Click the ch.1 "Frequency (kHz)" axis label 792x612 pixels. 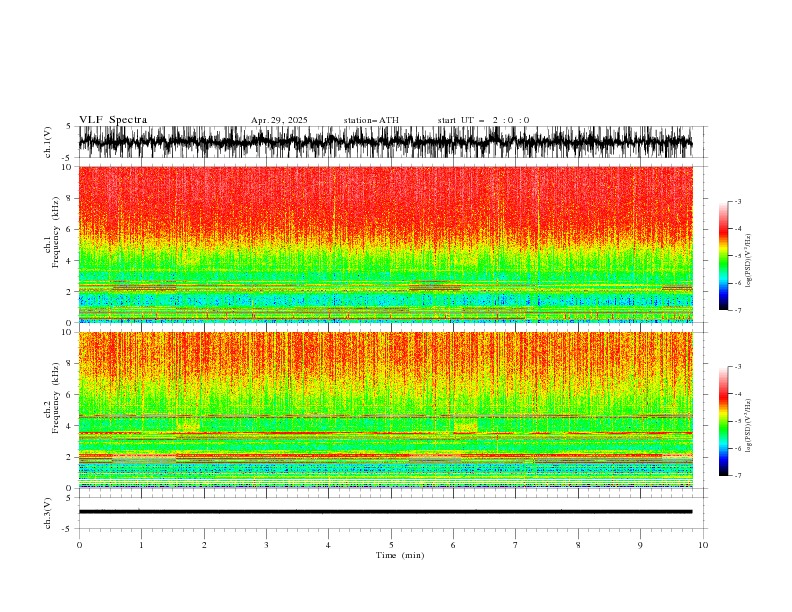tap(56, 232)
